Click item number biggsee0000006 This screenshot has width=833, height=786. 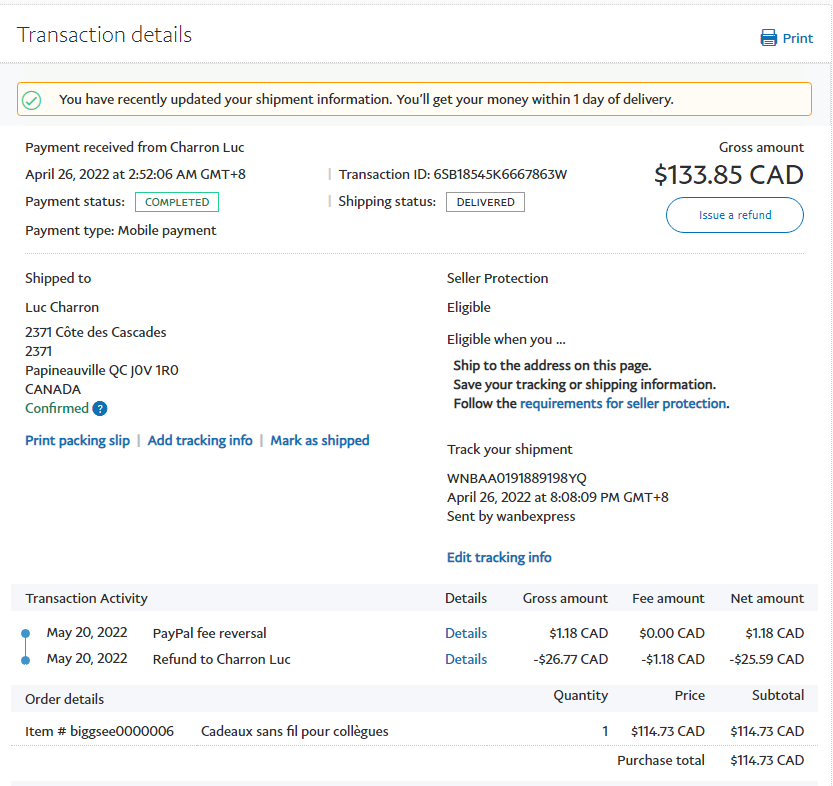tap(122, 731)
